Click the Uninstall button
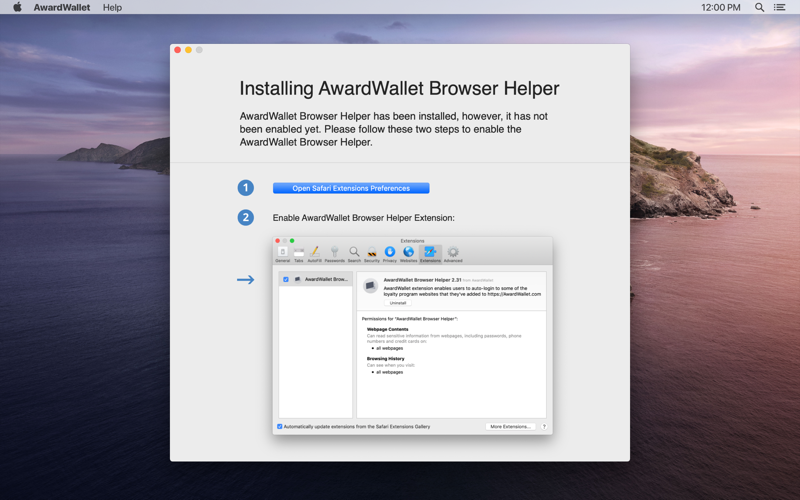The image size is (800, 500). [398, 303]
